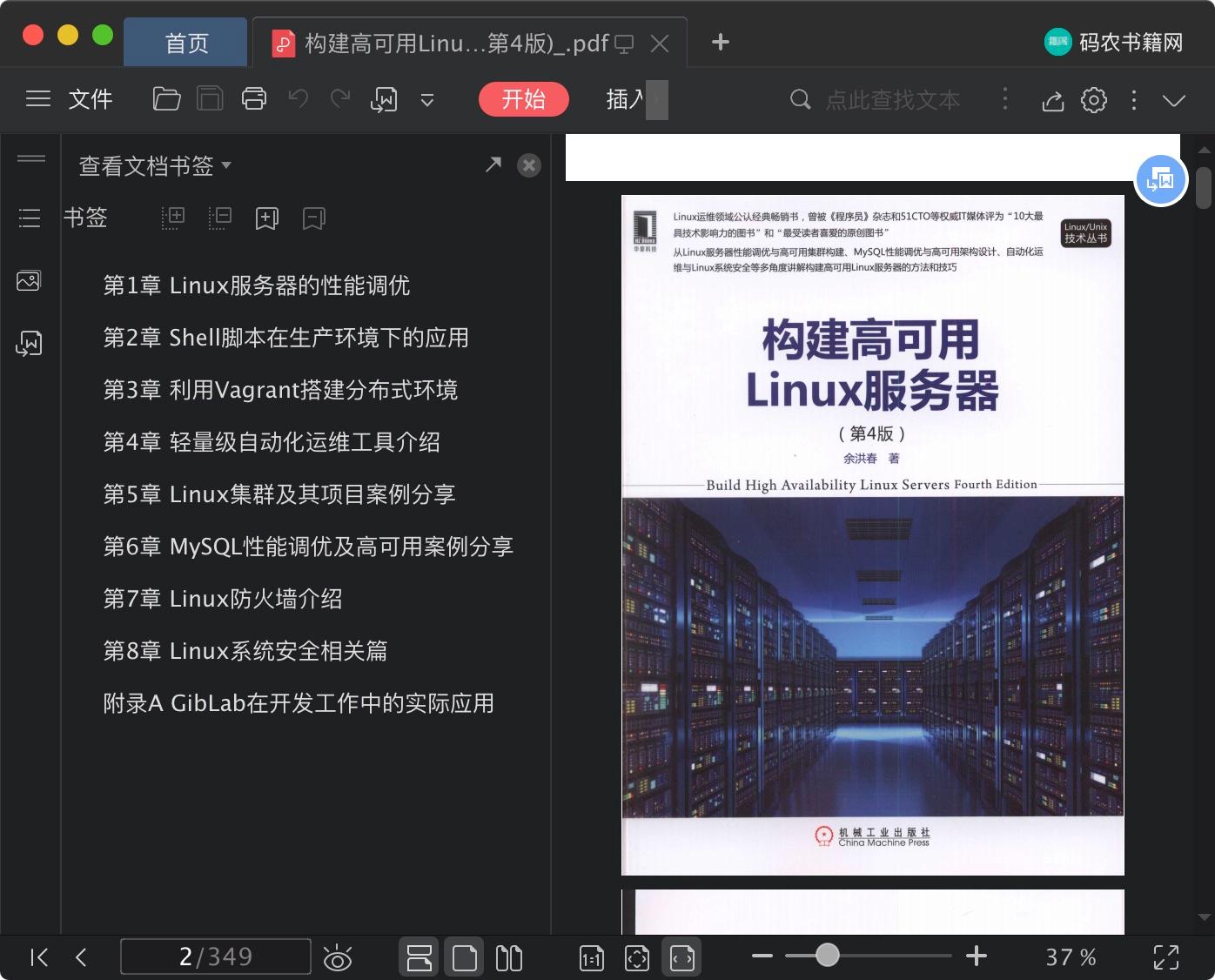Viewport: 1215px width, 980px height.
Task: Toggle eye protection mode icon
Action: click(x=338, y=958)
